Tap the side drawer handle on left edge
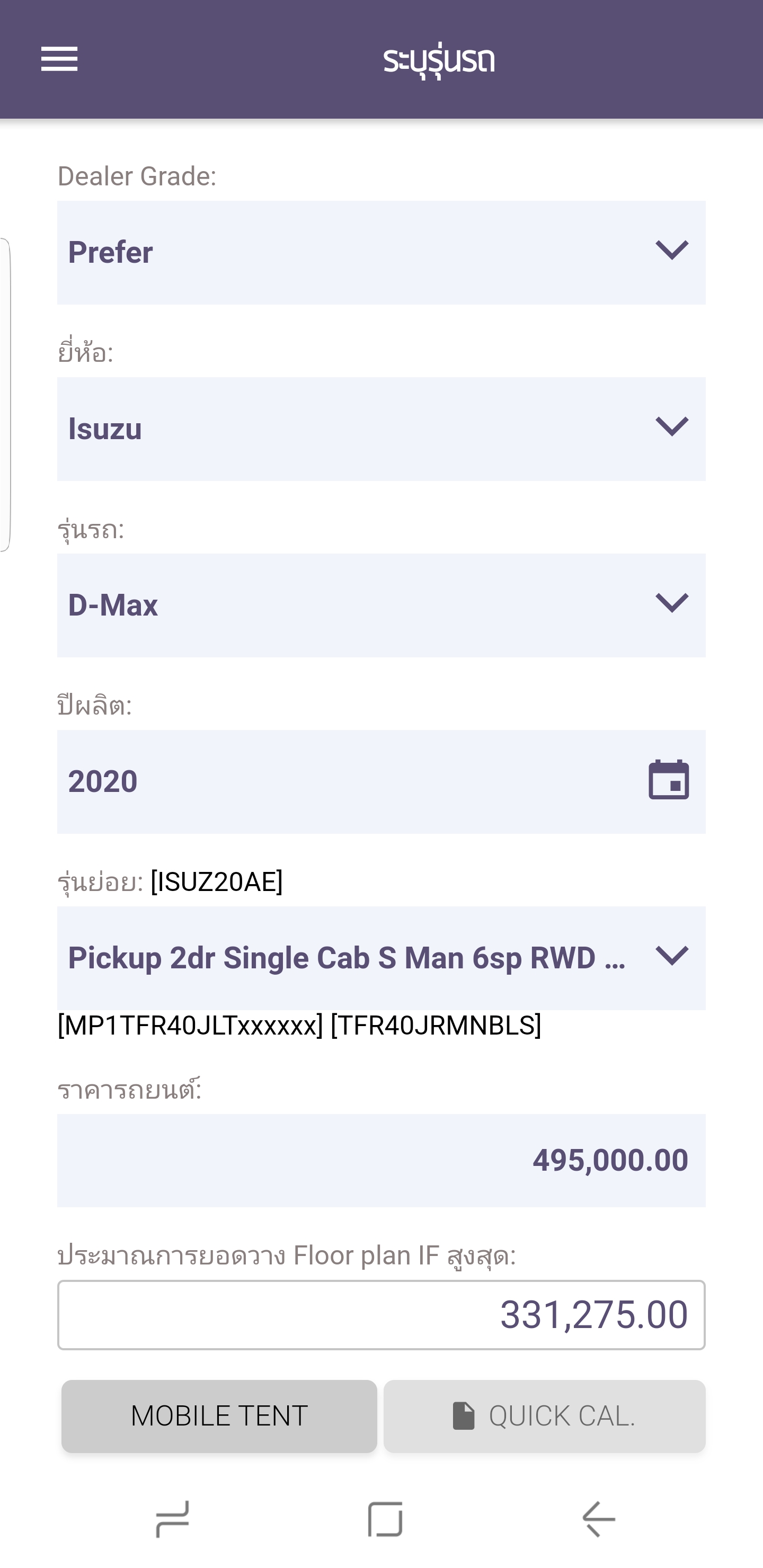 [x=5, y=395]
